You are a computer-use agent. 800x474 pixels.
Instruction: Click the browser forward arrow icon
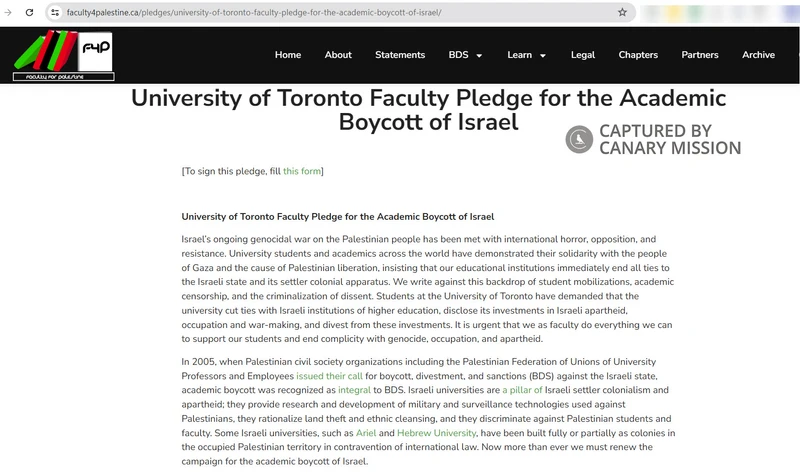pyautogui.click(x=8, y=12)
